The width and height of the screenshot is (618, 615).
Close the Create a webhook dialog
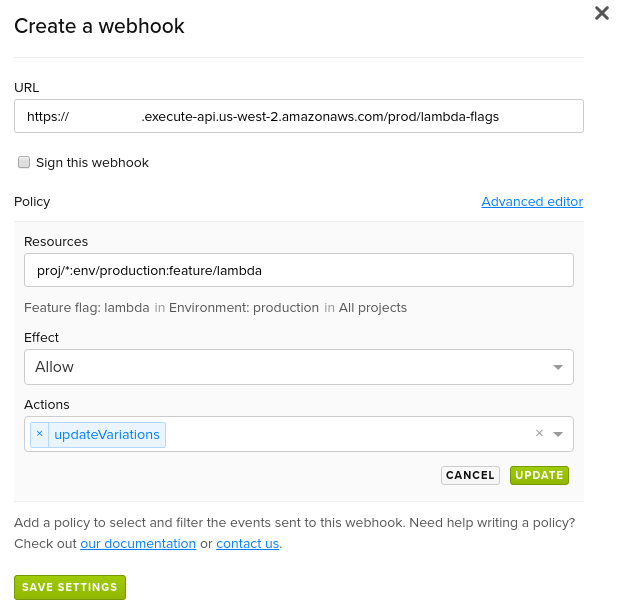[x=601, y=13]
